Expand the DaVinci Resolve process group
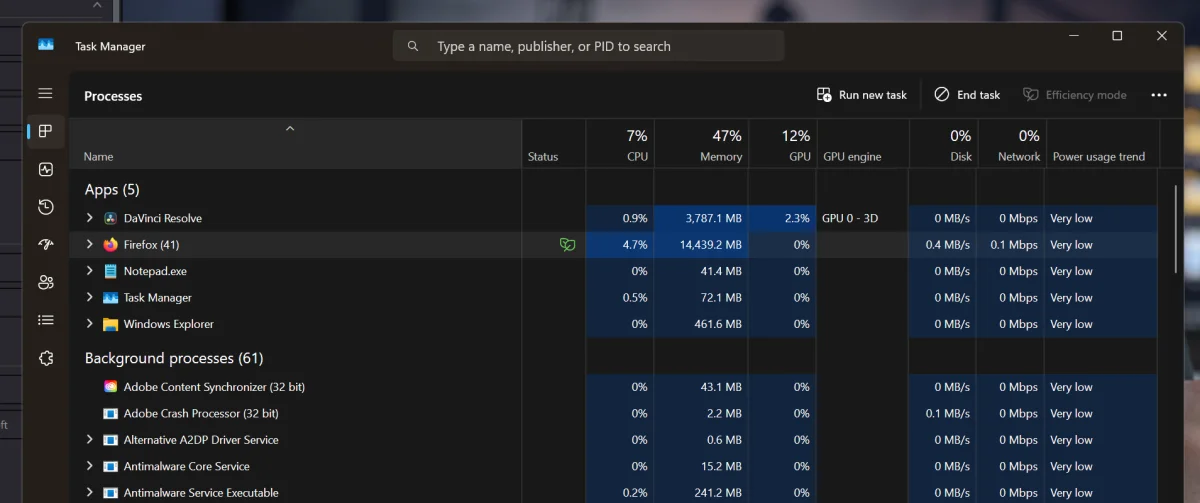 pyautogui.click(x=89, y=218)
